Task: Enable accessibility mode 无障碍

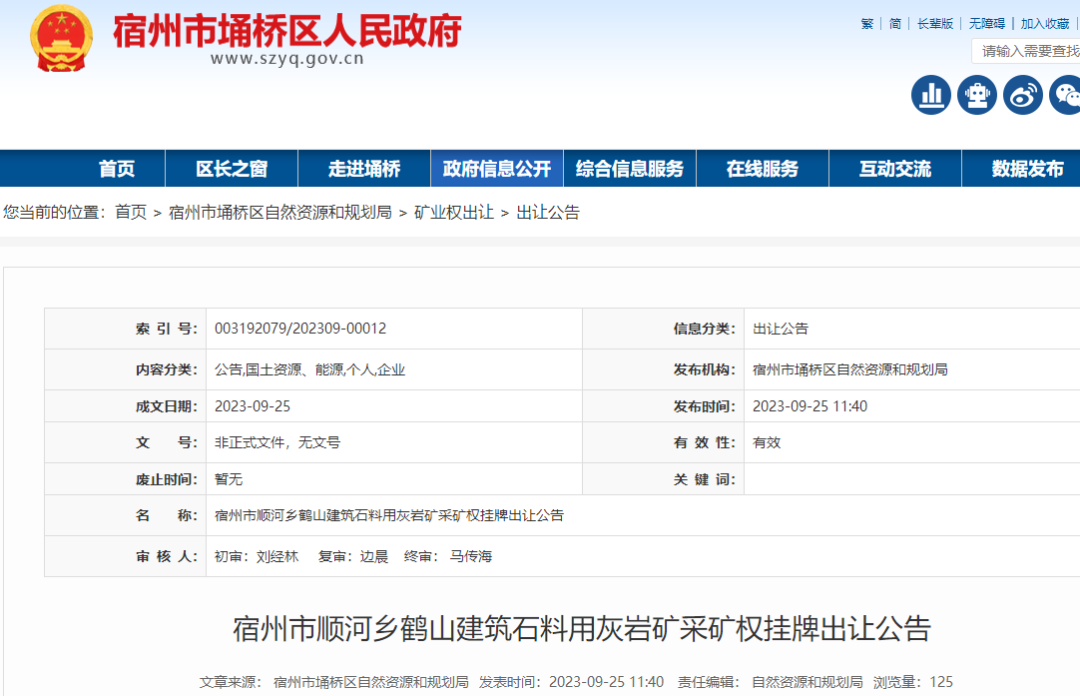Action: click(987, 24)
